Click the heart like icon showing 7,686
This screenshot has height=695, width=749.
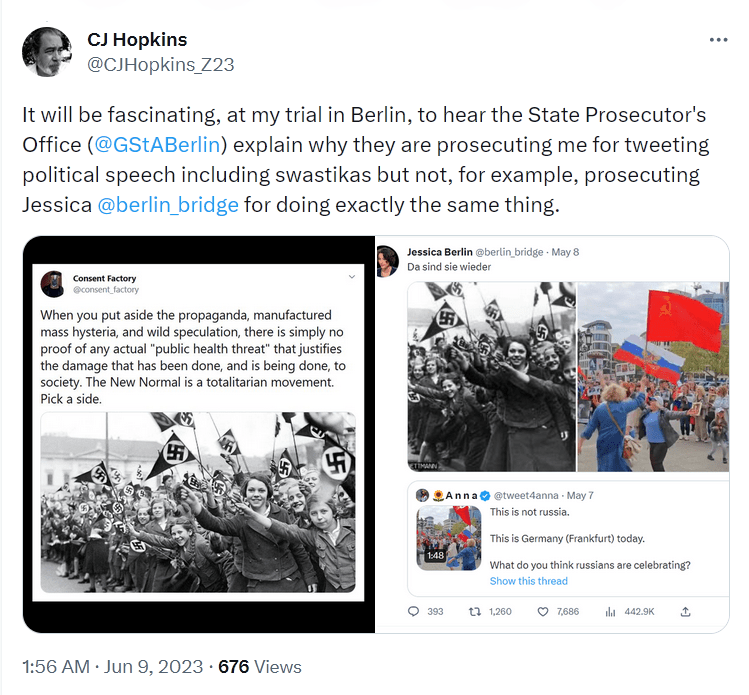tap(544, 611)
